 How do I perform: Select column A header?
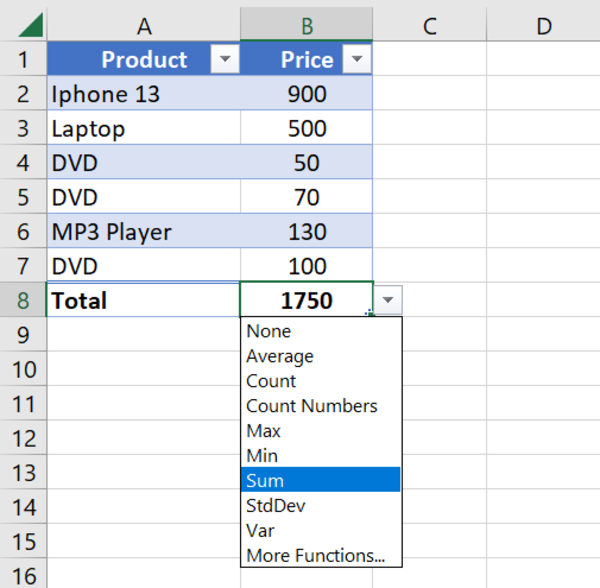pos(144,26)
